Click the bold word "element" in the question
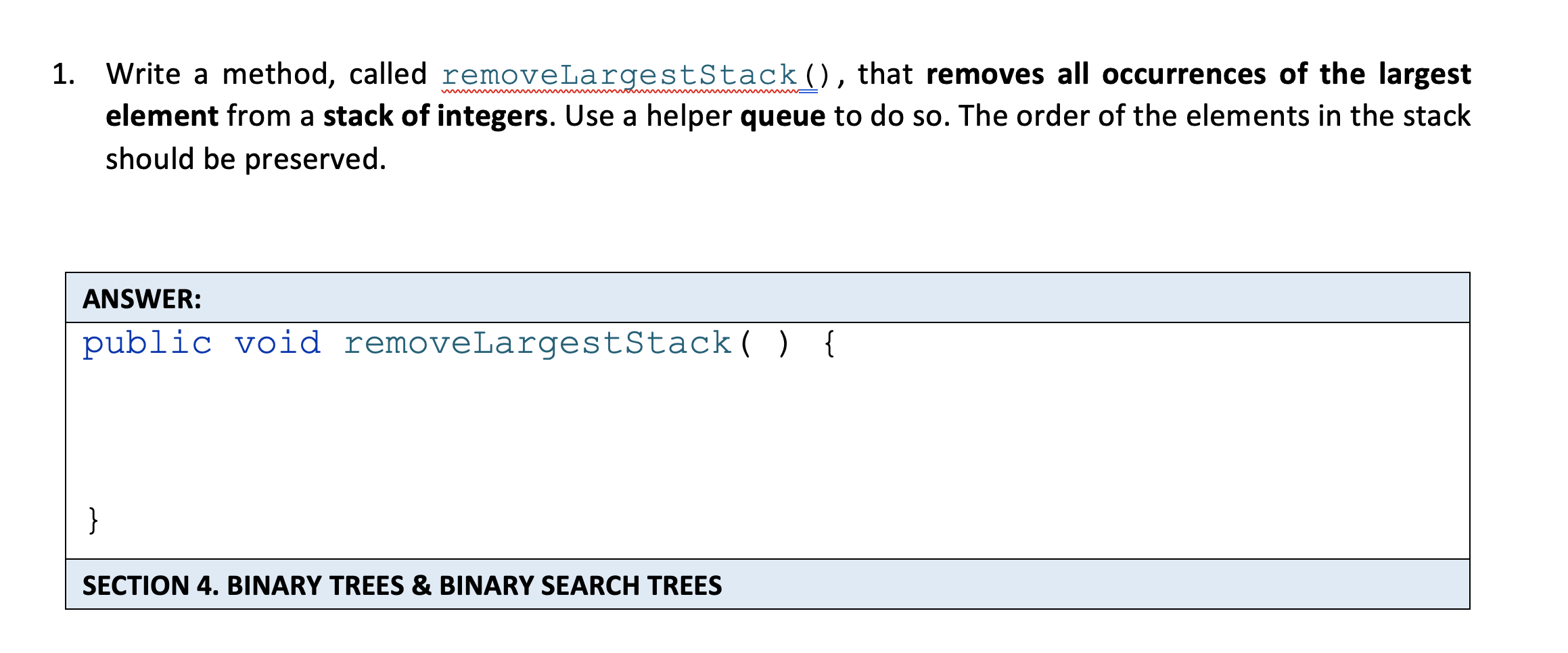The width and height of the screenshot is (1568, 653). coord(162,116)
